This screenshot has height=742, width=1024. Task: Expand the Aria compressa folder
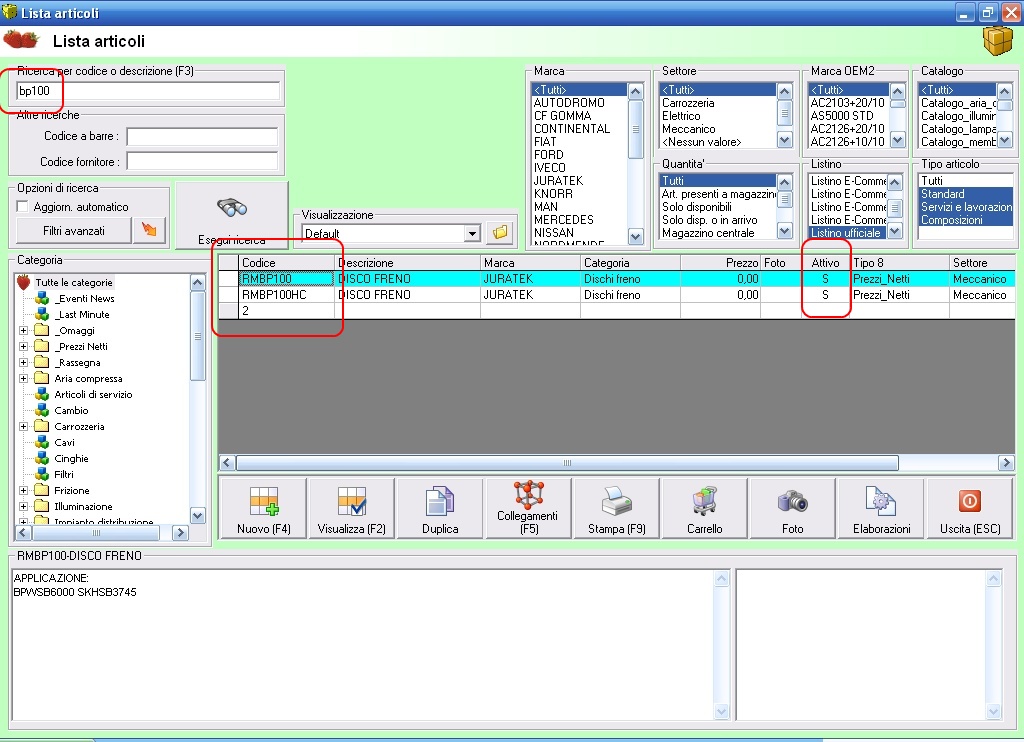(24, 378)
